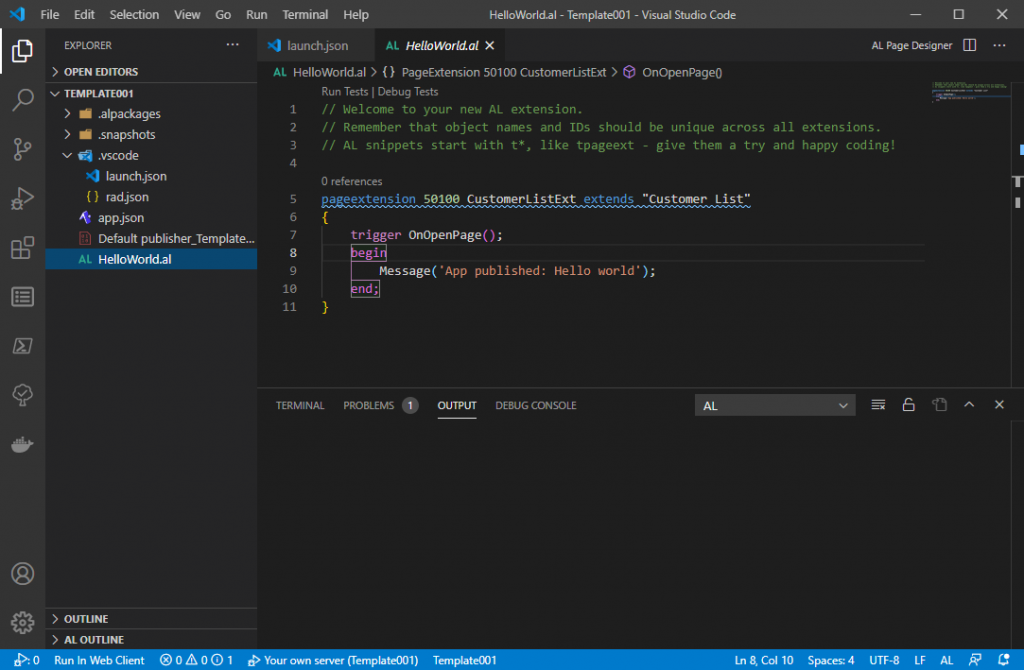The width and height of the screenshot is (1024, 670).
Task: Click the debug launch icon in status bar
Action: [x=27, y=660]
